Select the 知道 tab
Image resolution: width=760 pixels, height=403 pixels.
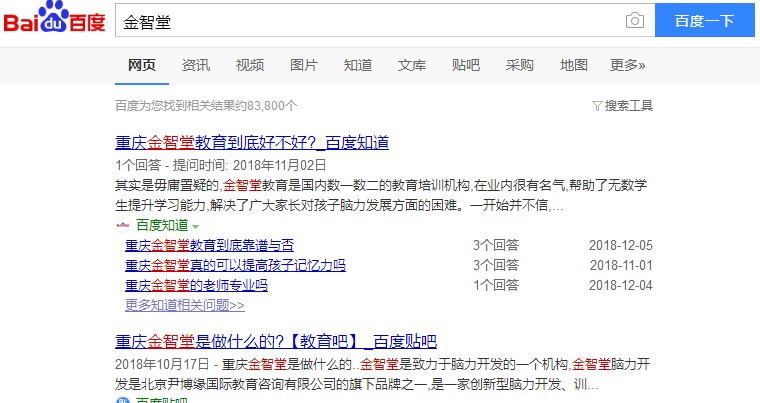(358, 65)
